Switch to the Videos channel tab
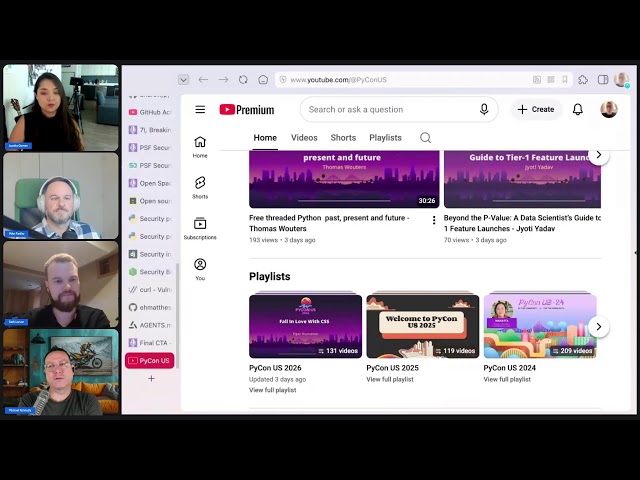This screenshot has width=640, height=480. [x=304, y=138]
